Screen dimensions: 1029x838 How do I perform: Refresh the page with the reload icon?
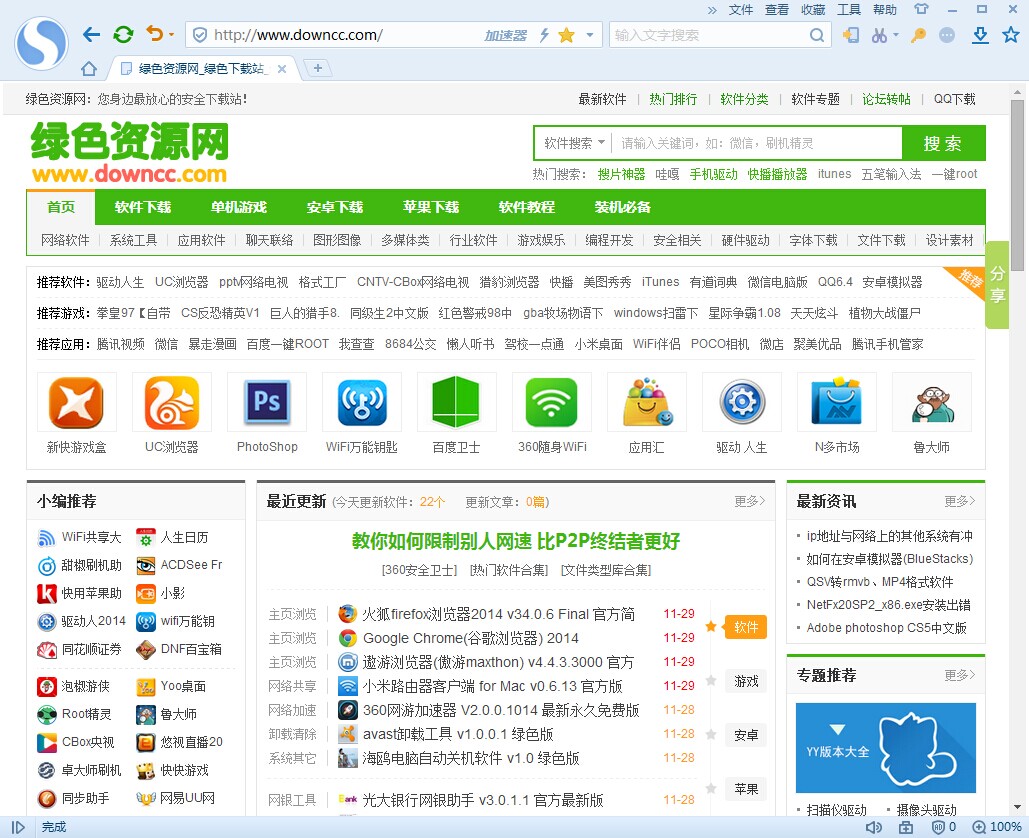[x=123, y=34]
